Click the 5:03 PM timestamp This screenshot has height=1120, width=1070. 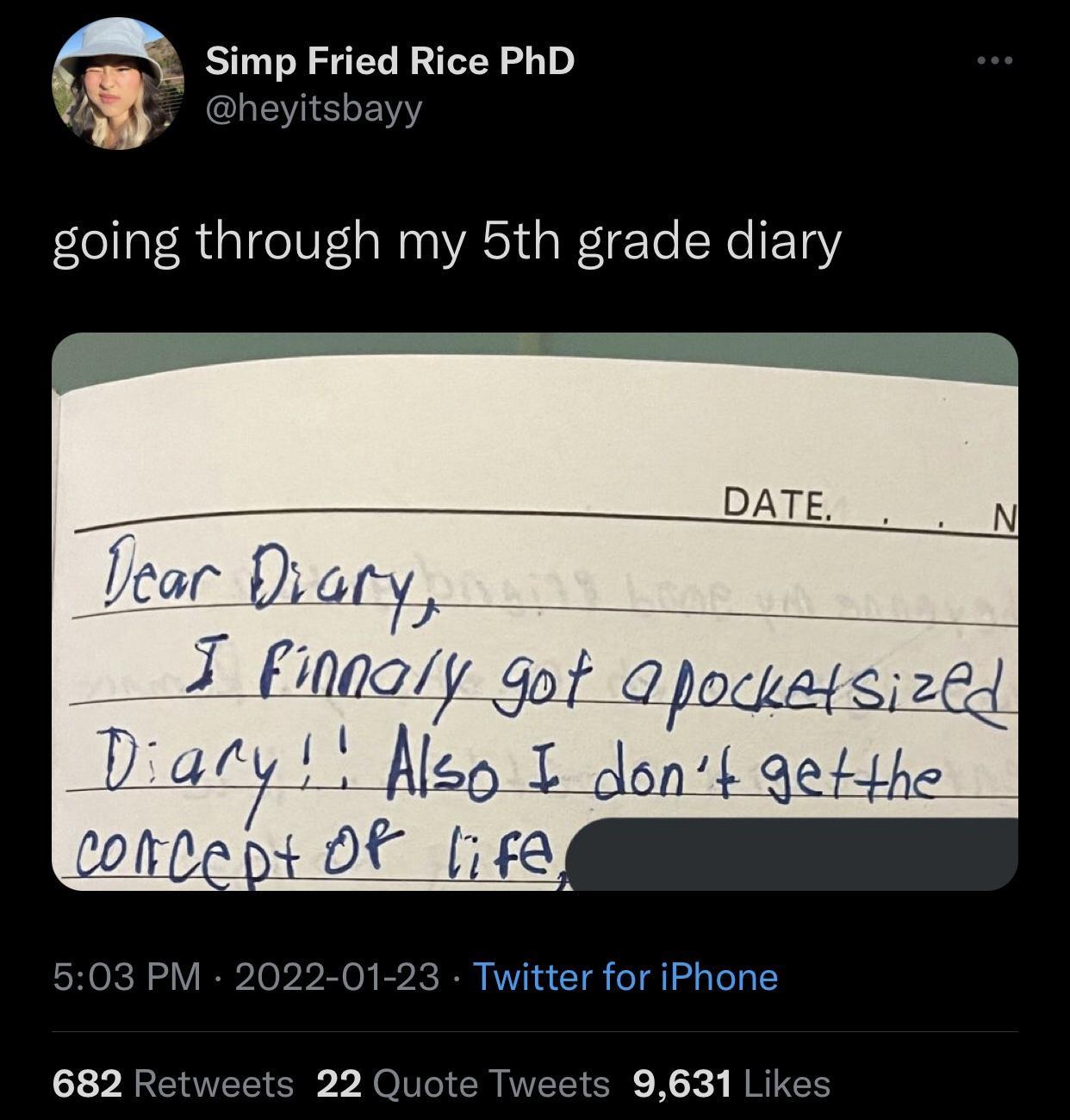[x=127, y=977]
